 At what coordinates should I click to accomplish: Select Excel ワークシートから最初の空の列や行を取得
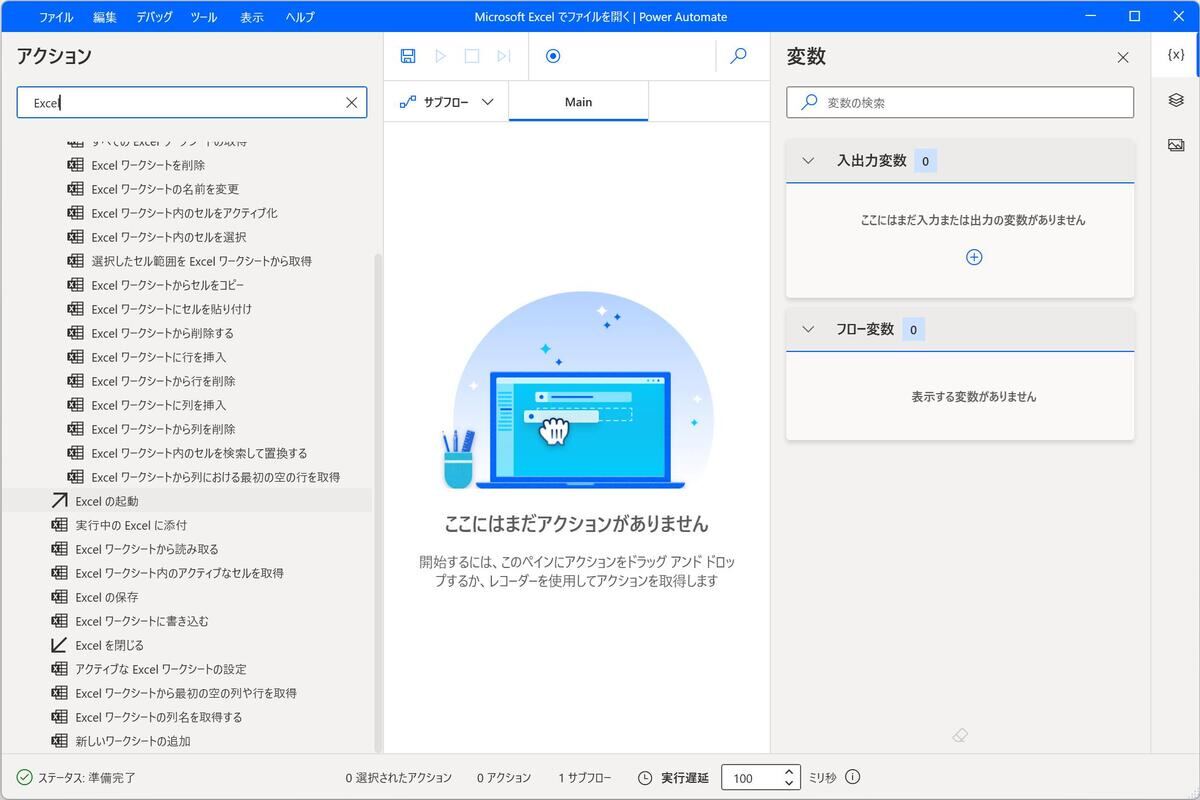coord(186,693)
